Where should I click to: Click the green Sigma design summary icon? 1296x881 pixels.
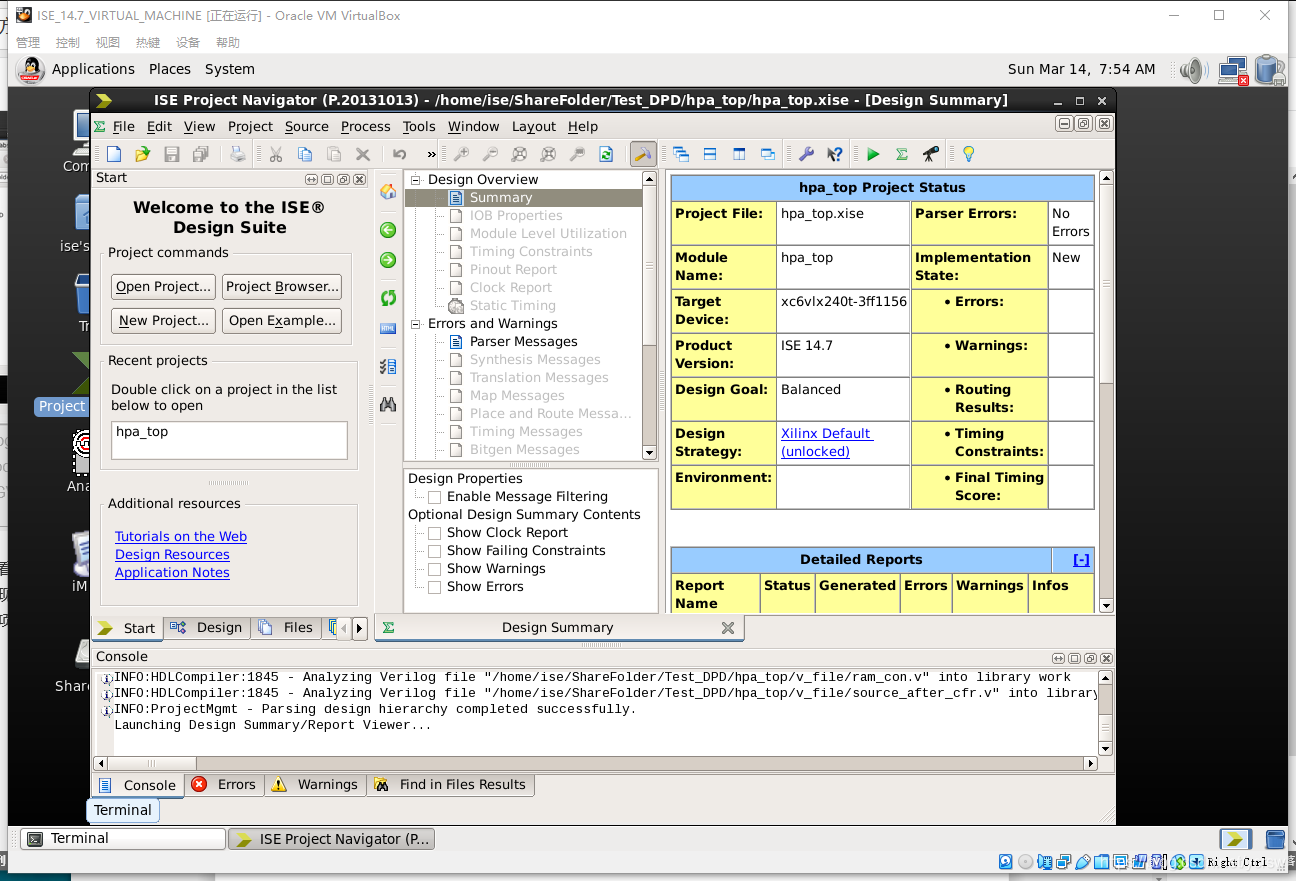(x=902, y=154)
